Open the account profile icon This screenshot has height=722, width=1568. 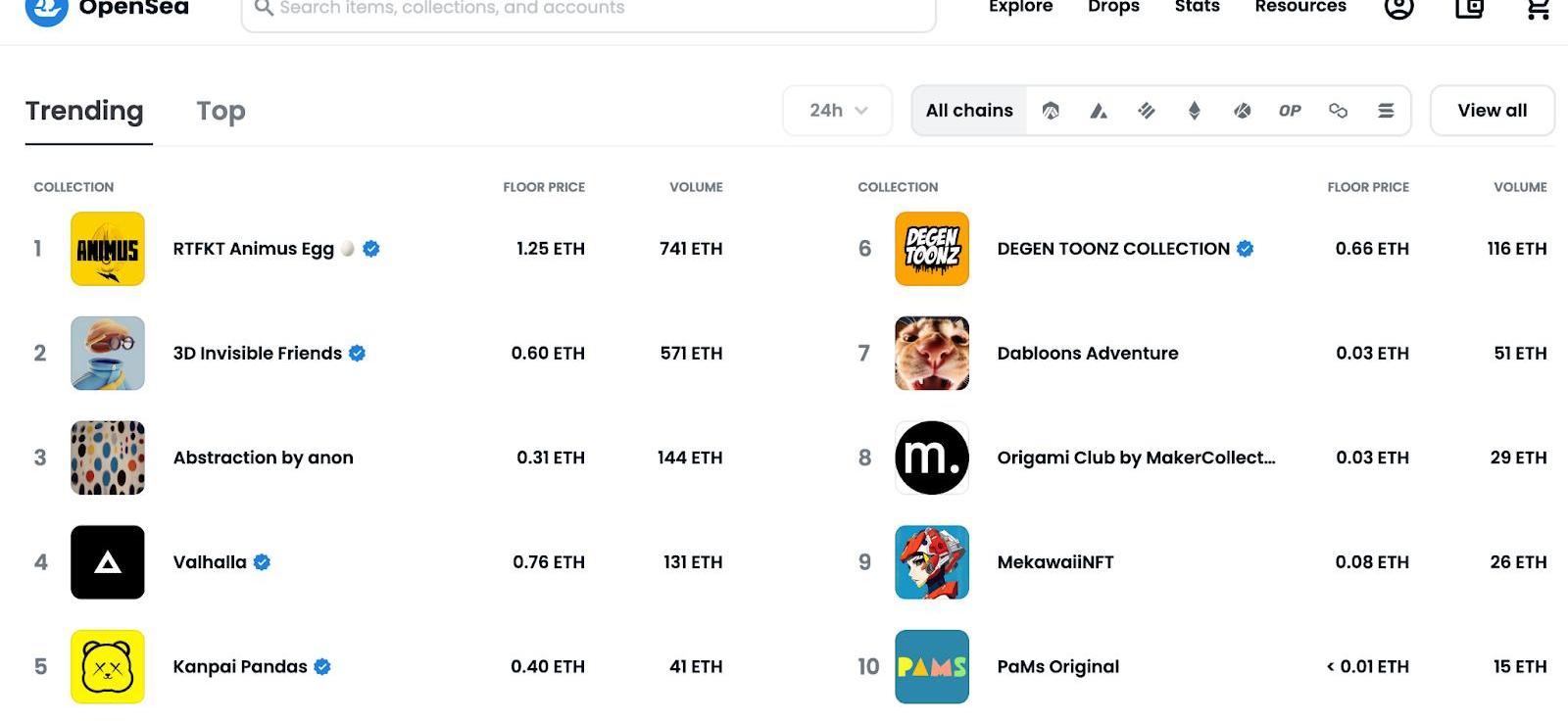pyautogui.click(x=1398, y=8)
